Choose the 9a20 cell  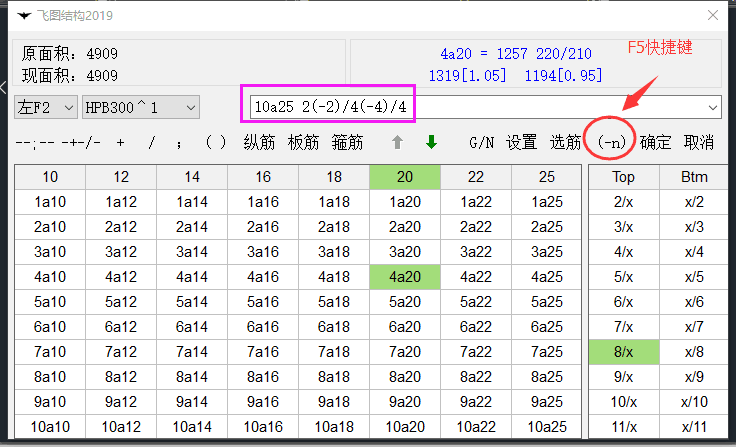tap(405, 402)
